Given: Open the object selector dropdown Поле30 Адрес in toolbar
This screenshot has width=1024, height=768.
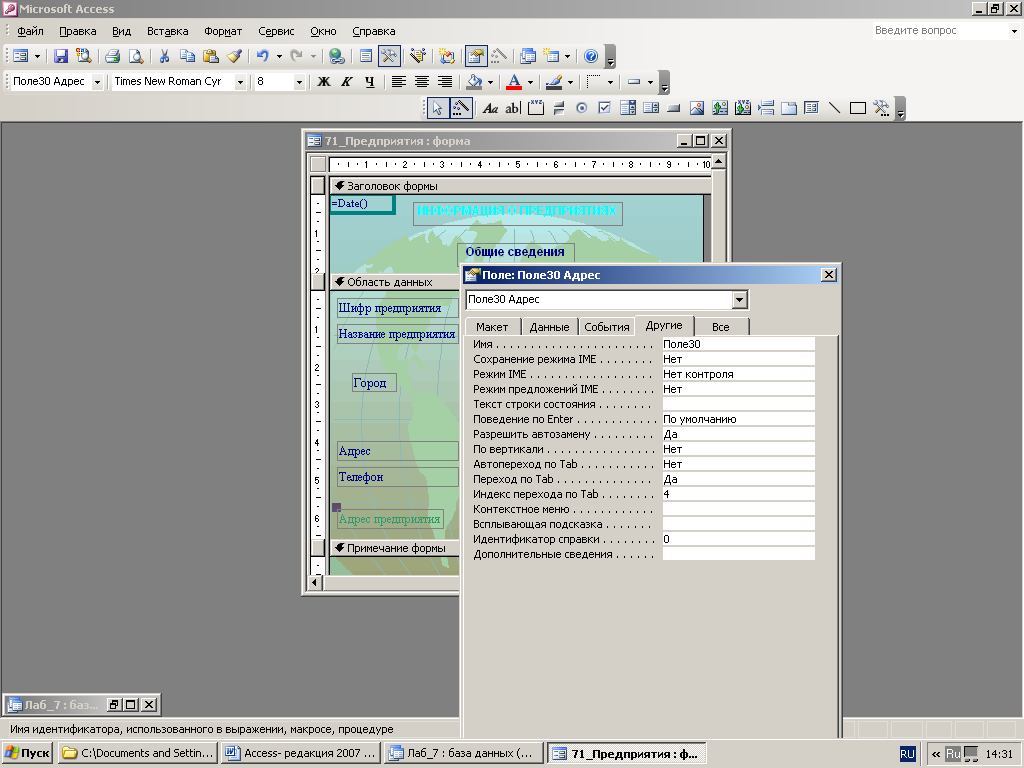Looking at the screenshot, I should pyautogui.click(x=97, y=82).
